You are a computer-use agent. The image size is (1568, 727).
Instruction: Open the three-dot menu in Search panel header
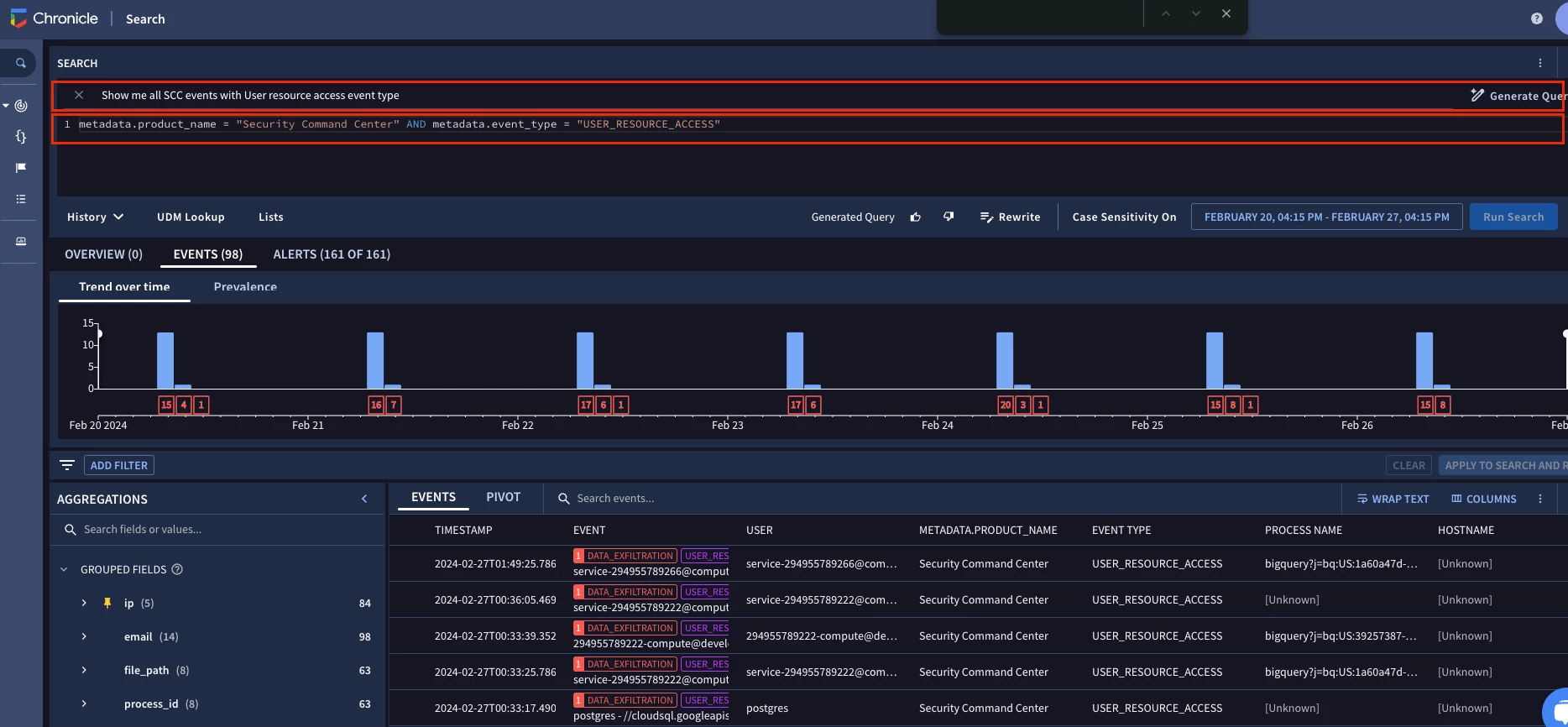(x=1540, y=63)
